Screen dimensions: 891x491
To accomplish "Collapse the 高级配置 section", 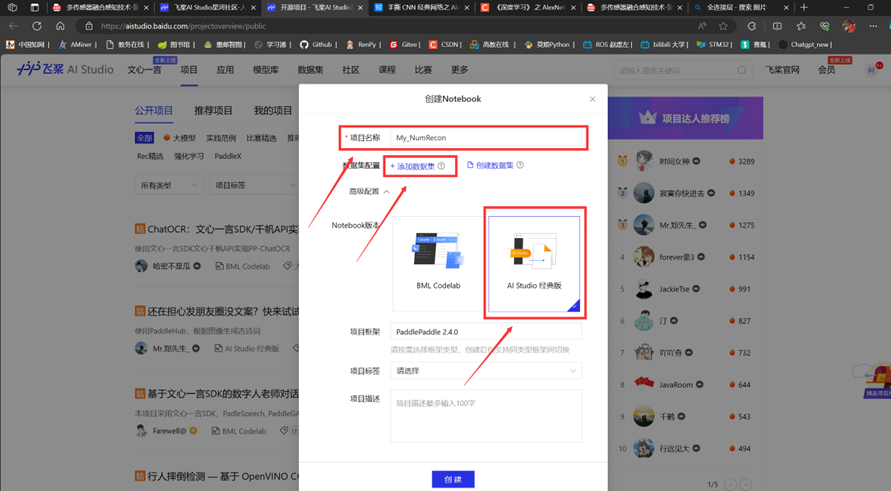I will click(x=369, y=192).
